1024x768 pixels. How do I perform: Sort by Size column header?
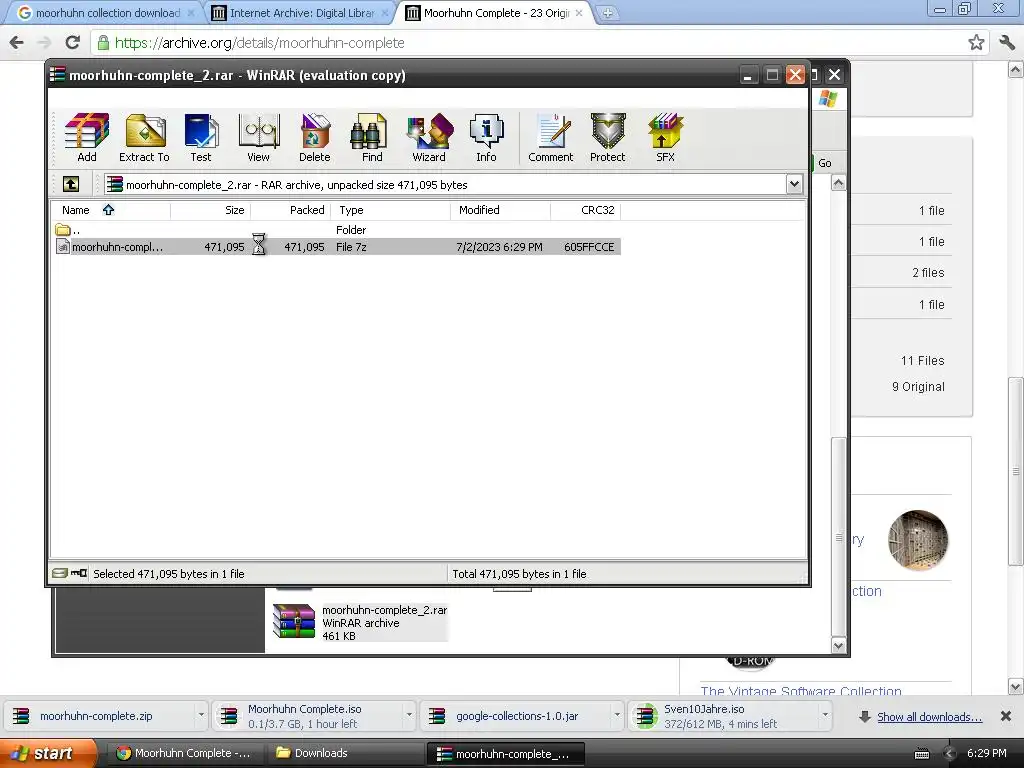click(210, 210)
